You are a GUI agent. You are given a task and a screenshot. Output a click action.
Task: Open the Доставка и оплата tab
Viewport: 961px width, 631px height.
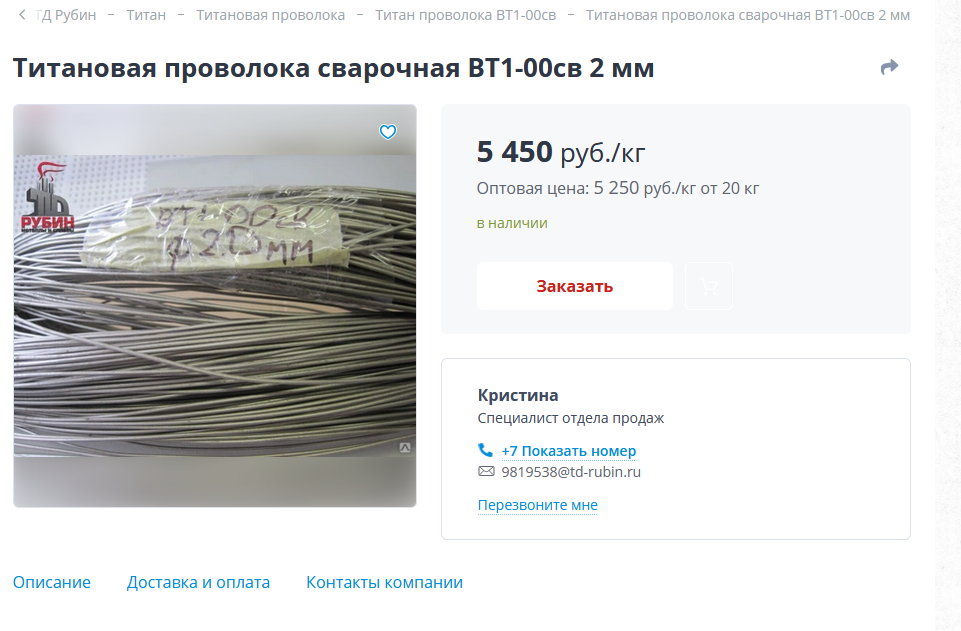point(198,582)
